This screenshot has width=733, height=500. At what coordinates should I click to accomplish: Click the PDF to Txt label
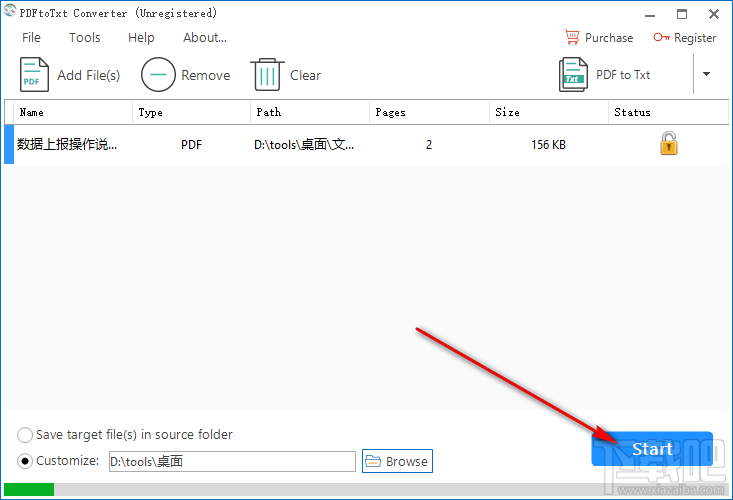[623, 75]
